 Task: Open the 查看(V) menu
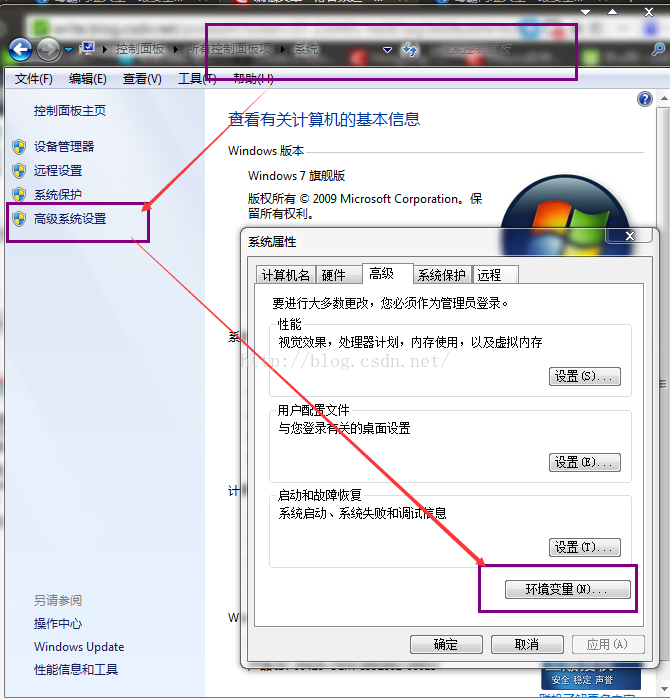[142, 79]
